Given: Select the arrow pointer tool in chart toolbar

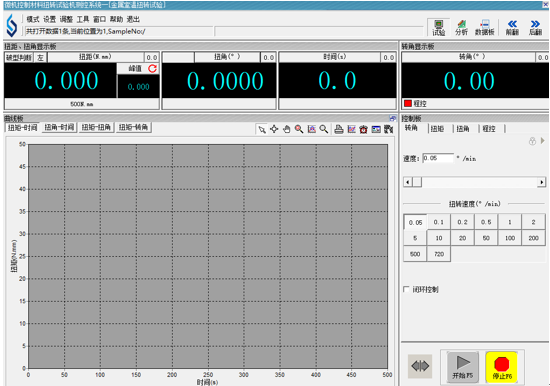Looking at the screenshot, I should [x=262, y=129].
